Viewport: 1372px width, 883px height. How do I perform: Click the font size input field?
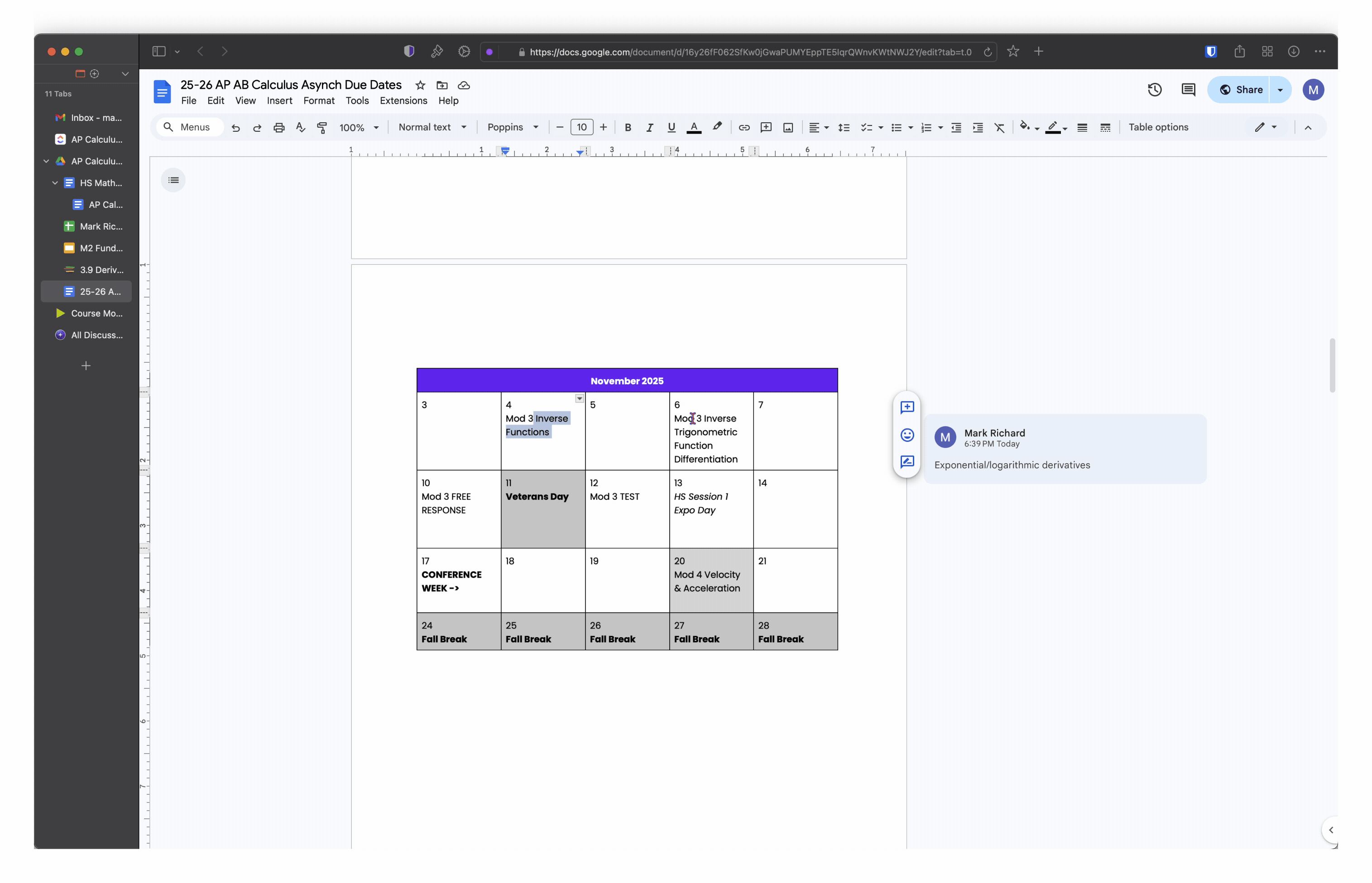coord(581,127)
